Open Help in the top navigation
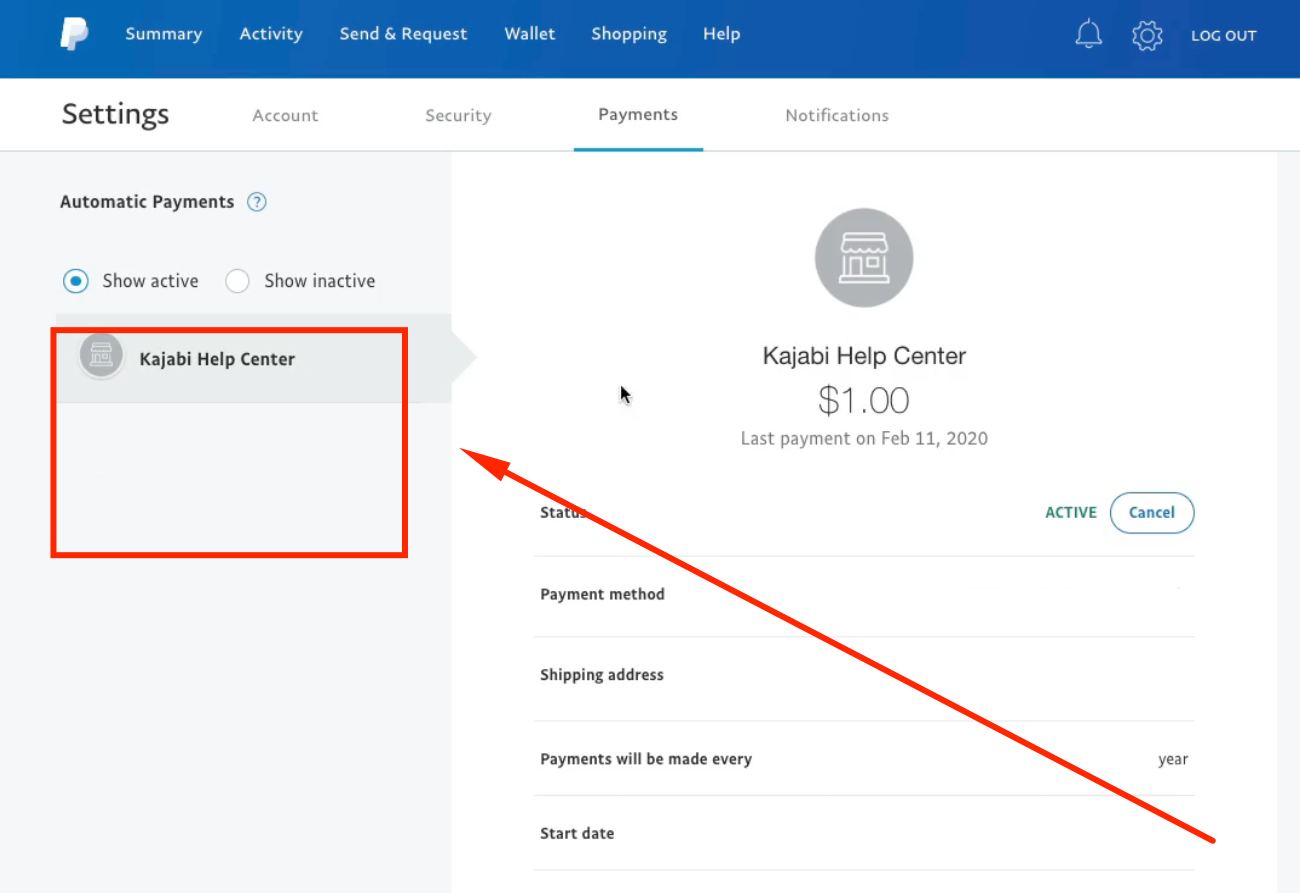 coord(721,34)
